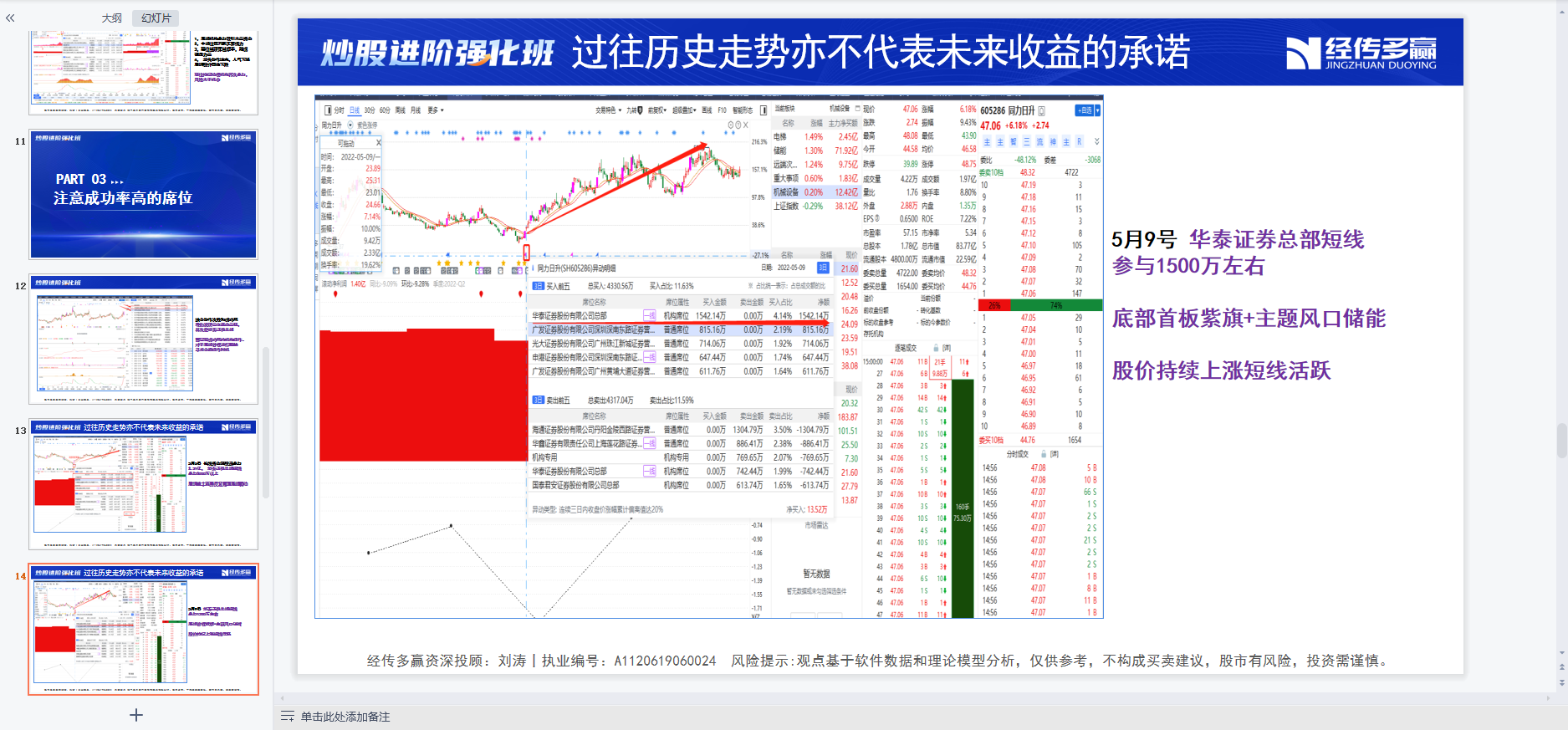Screen dimensions: 1568x730
Task: Select the partially visible slide above slide 11
Action: [x=144, y=72]
